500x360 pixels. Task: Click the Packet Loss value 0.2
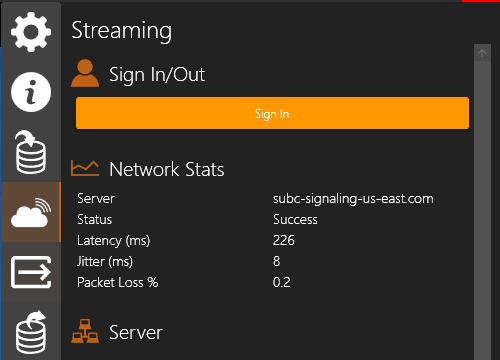click(281, 282)
